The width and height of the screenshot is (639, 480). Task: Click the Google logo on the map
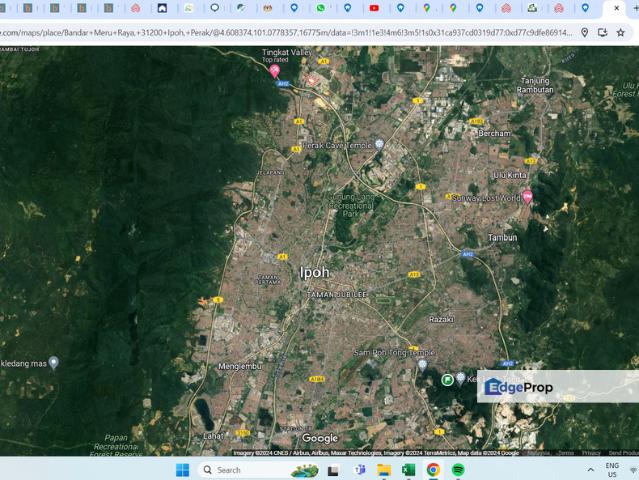tap(320, 438)
